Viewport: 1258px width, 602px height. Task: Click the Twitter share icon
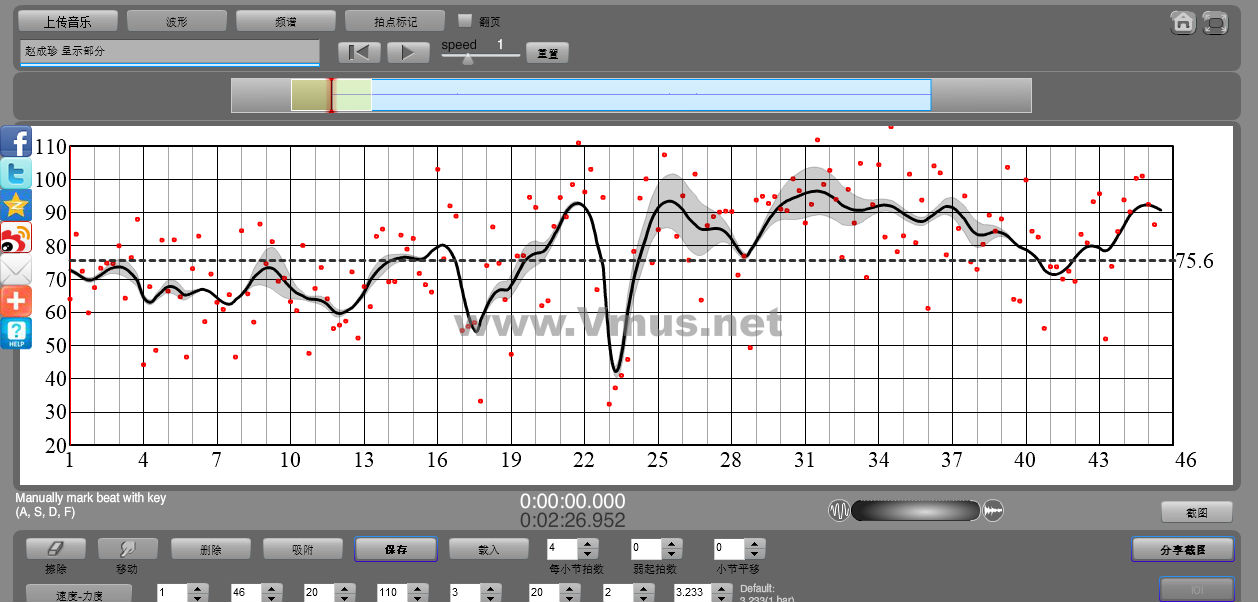(16, 174)
